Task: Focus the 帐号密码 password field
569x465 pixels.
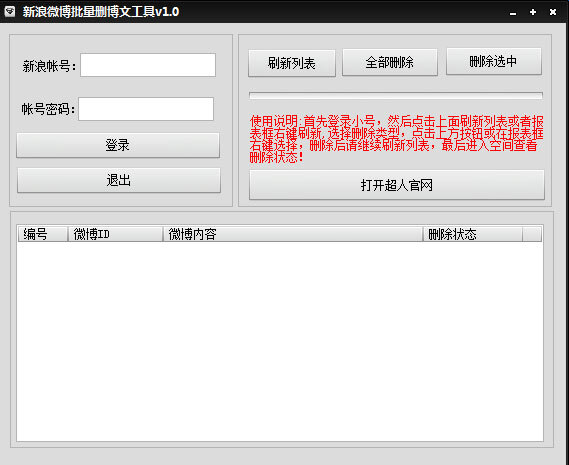Action: click(x=146, y=109)
